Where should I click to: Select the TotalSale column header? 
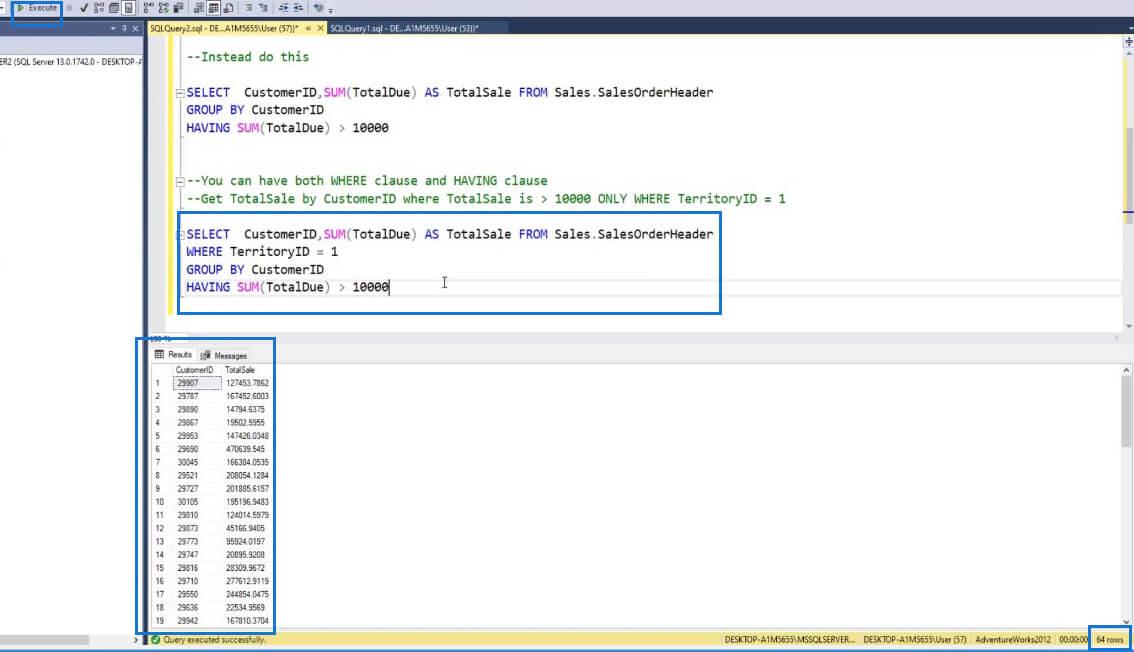coord(247,370)
